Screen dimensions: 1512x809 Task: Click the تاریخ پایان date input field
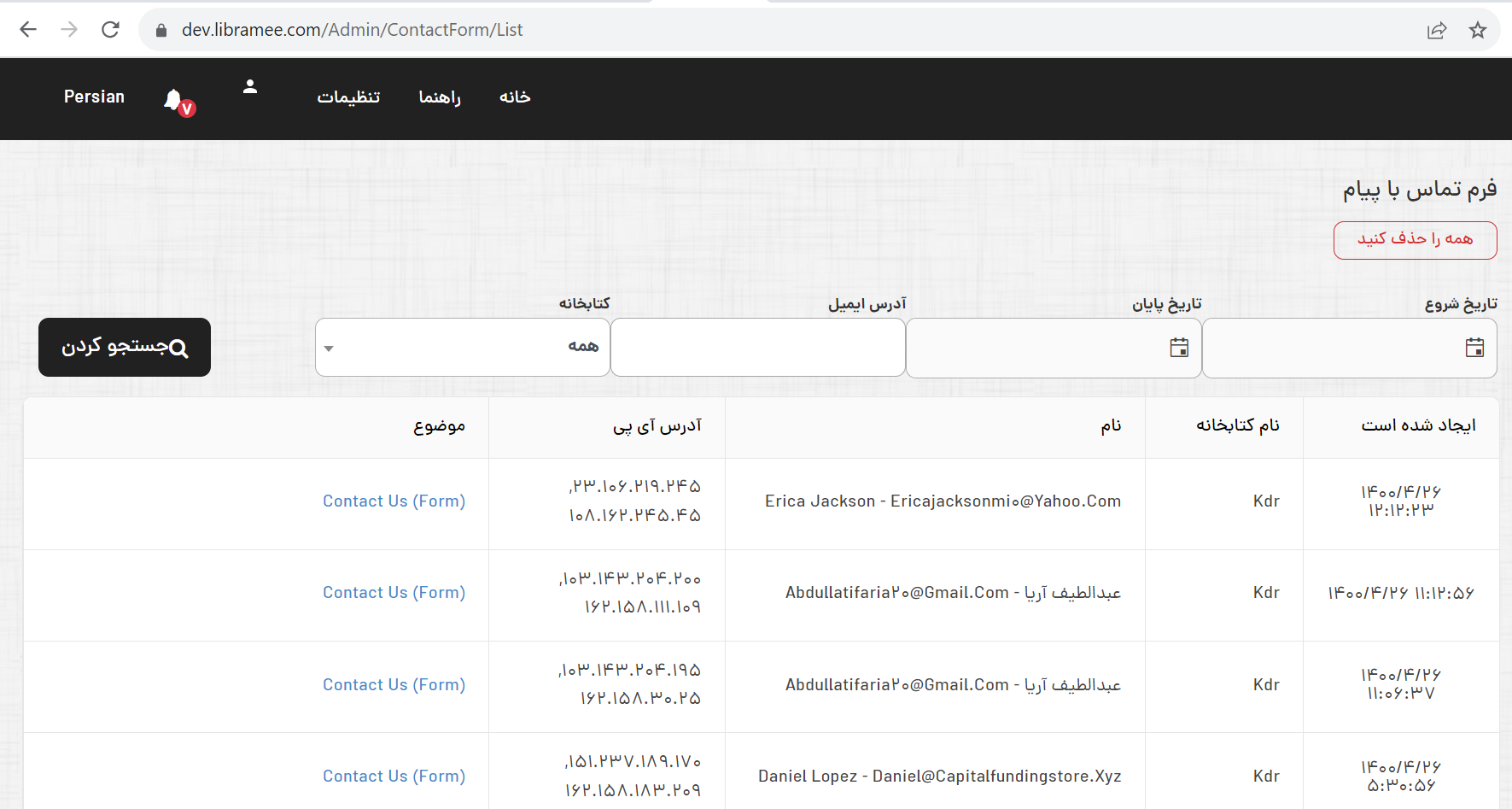coord(1050,348)
